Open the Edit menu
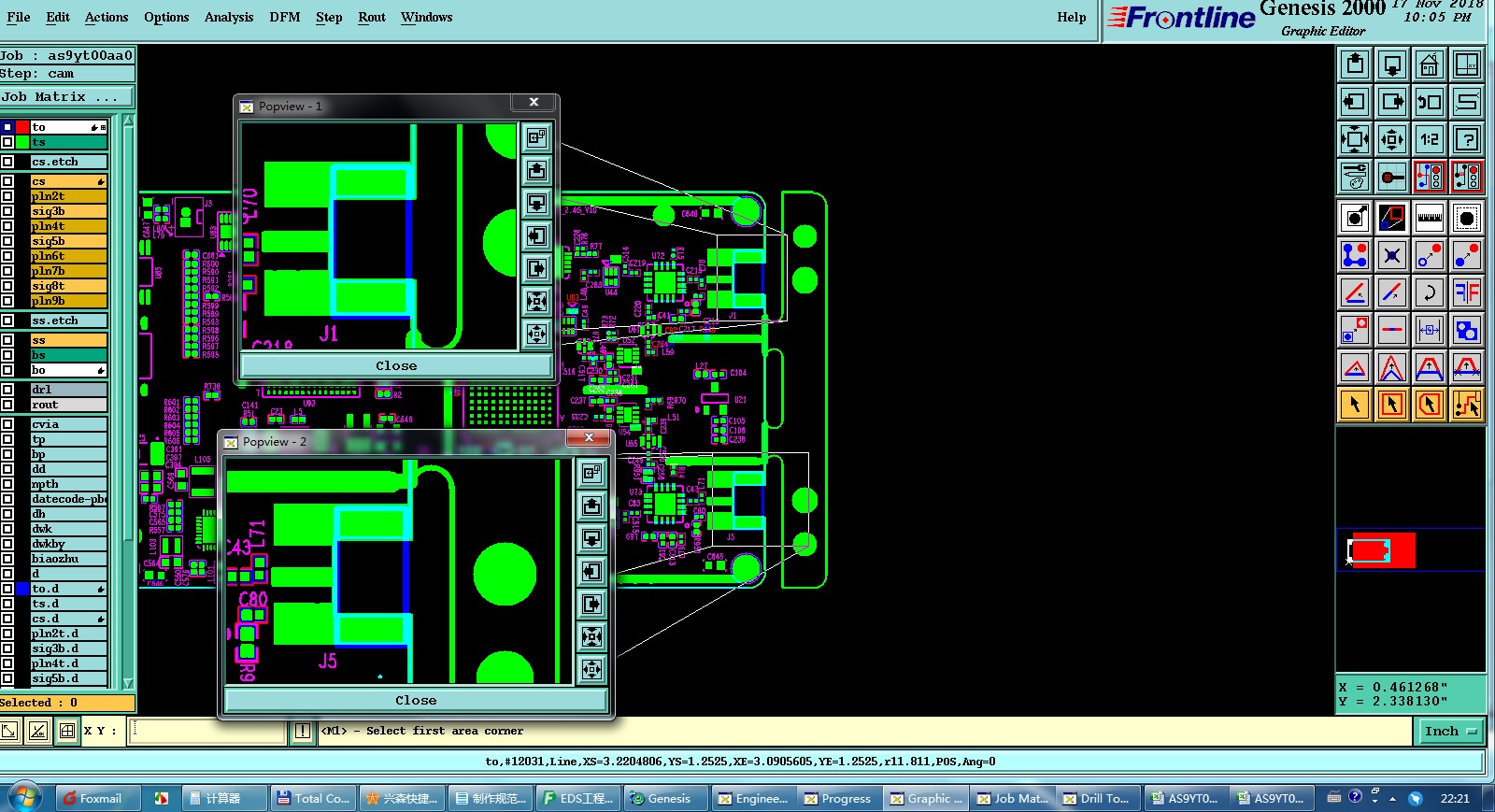Screen dimensions: 1495x812 coord(58,17)
